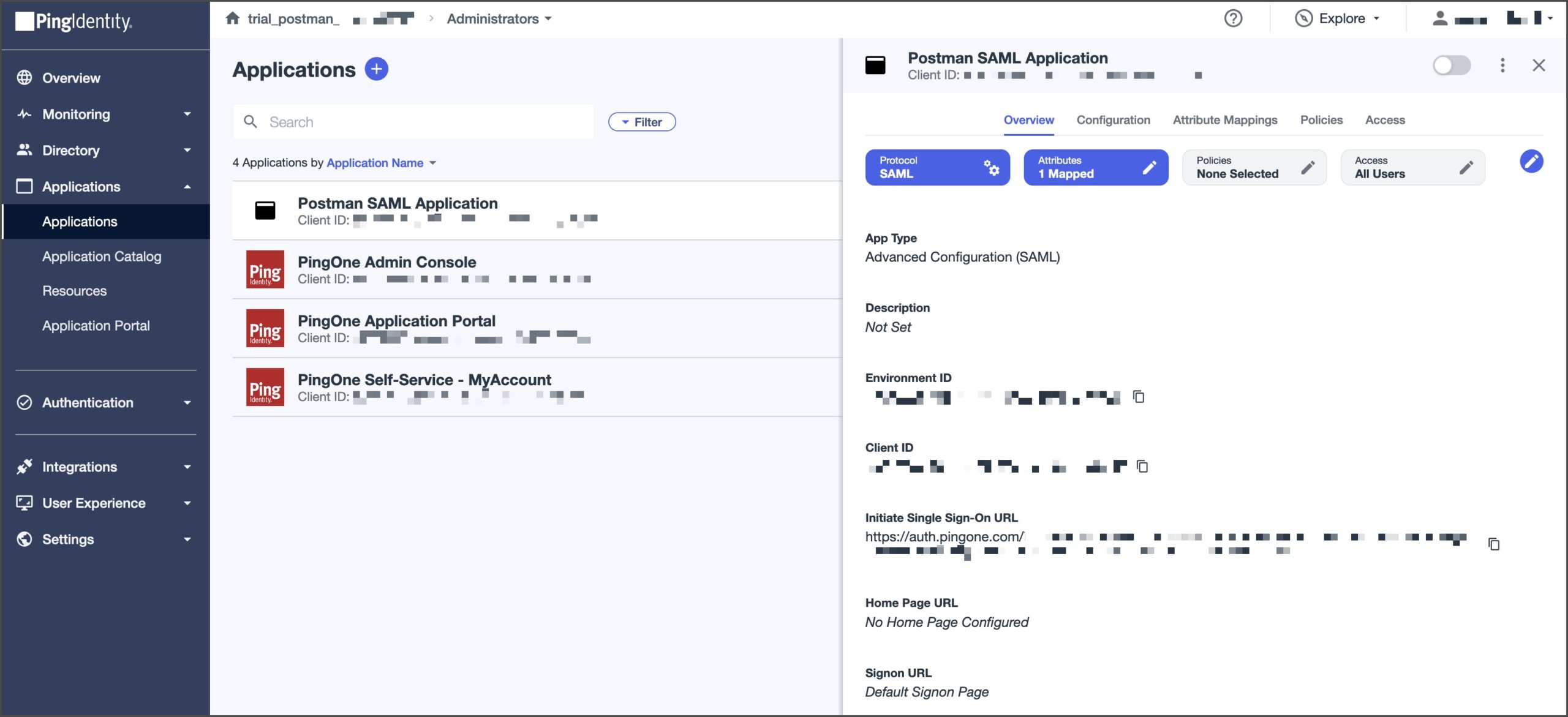Screen dimensions: 1568x717
Task: Open the three-dot menu for Postman SAML Application
Action: pyautogui.click(x=1502, y=65)
